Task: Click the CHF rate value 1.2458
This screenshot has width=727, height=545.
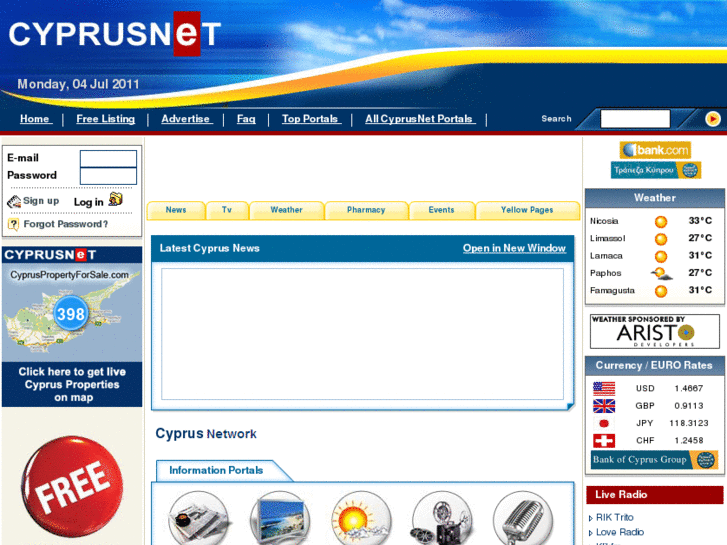Action: (x=689, y=441)
